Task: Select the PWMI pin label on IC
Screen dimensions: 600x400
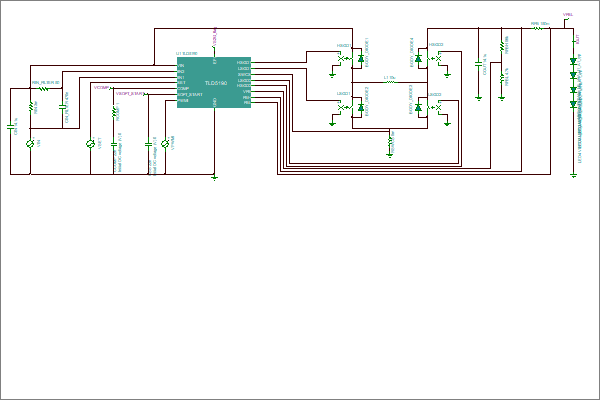Action: coord(183,101)
